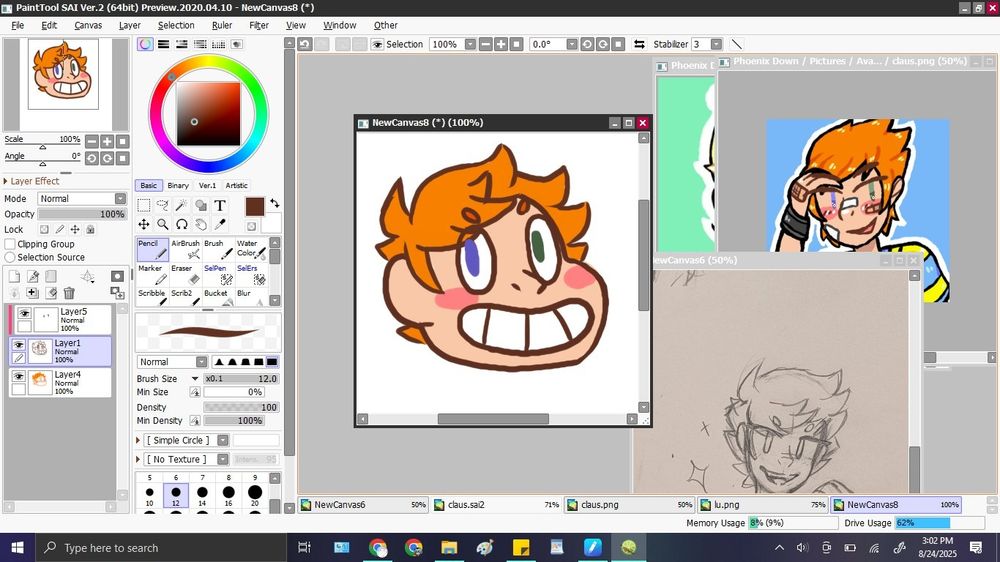The height and width of the screenshot is (562, 1000).
Task: Open the Stabilizer value dropdown
Action: tap(716, 44)
